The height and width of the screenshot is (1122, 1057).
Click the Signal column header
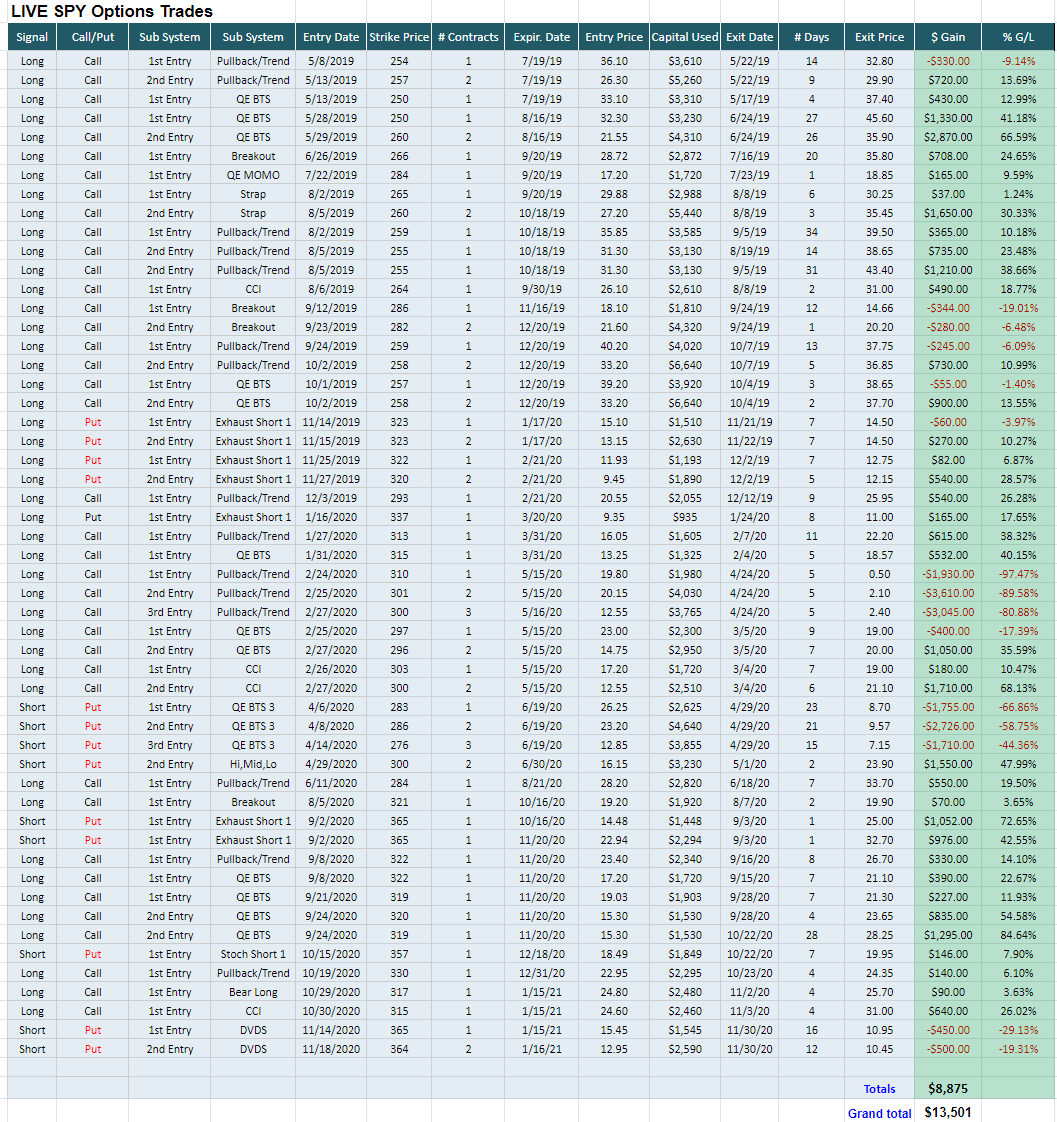pyautogui.click(x=32, y=37)
